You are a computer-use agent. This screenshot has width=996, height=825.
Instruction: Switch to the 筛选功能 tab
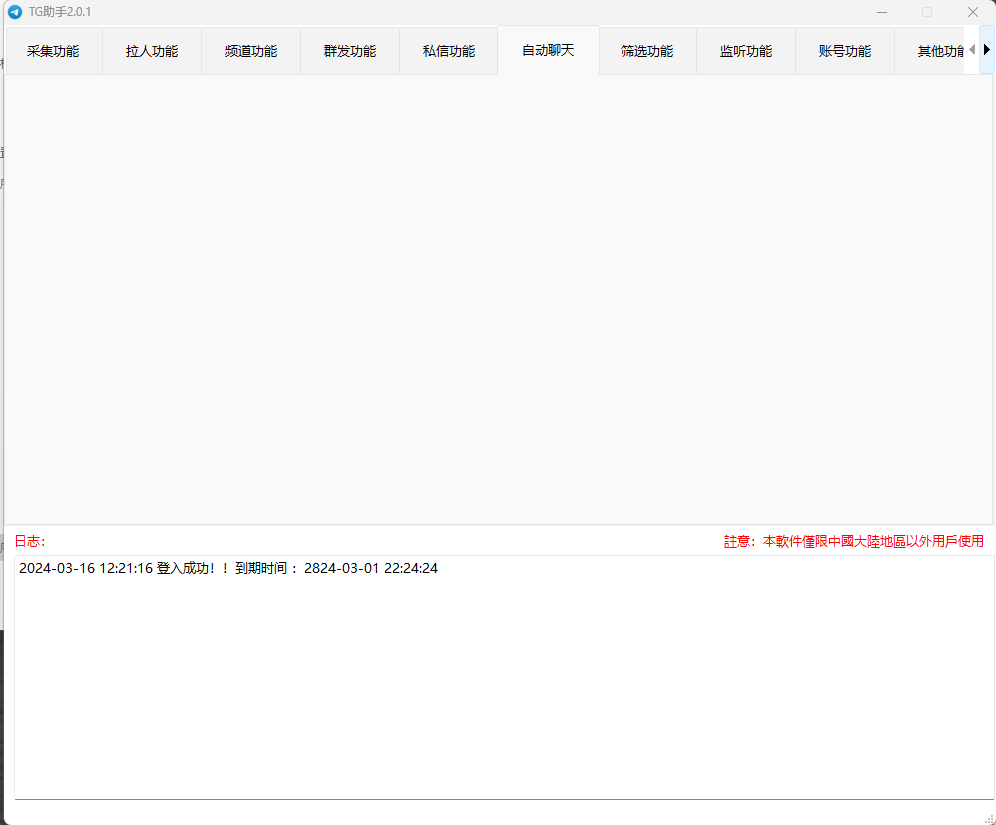647,51
